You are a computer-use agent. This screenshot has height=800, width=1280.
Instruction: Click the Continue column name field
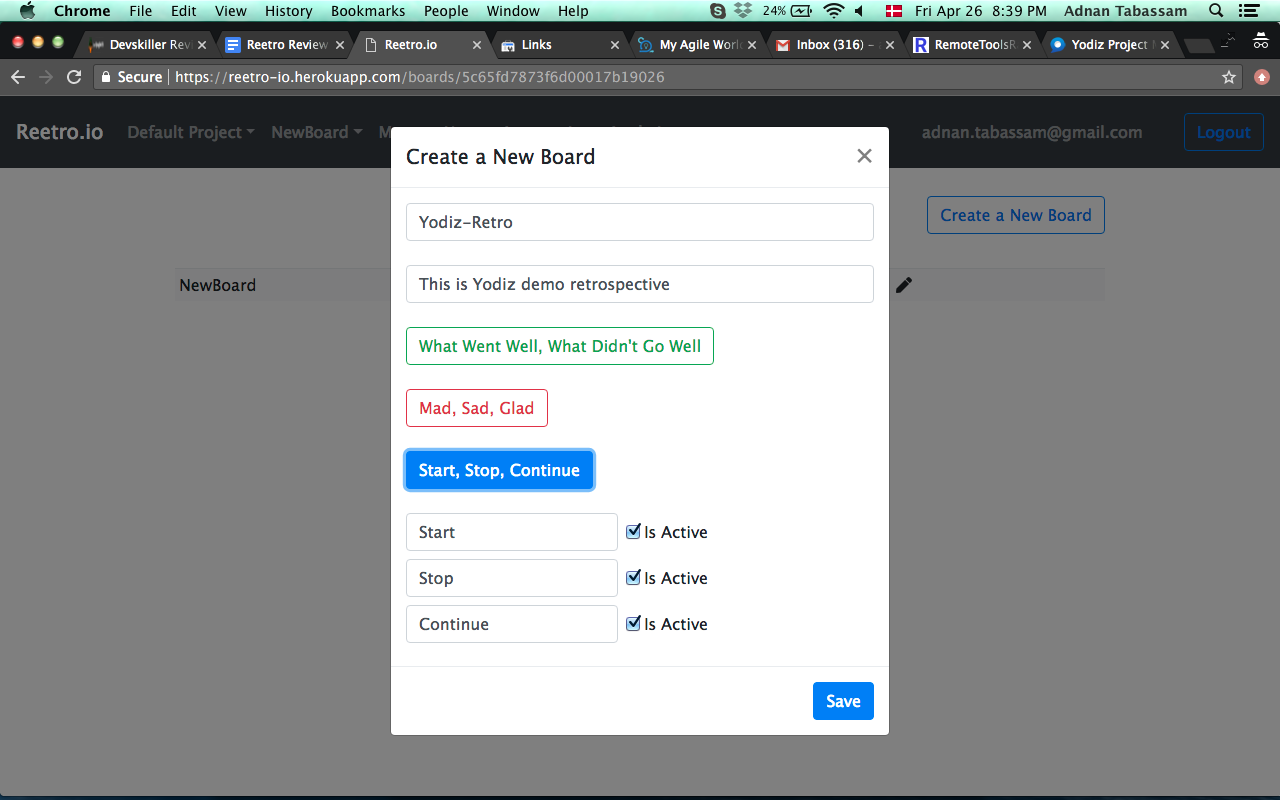[512, 624]
